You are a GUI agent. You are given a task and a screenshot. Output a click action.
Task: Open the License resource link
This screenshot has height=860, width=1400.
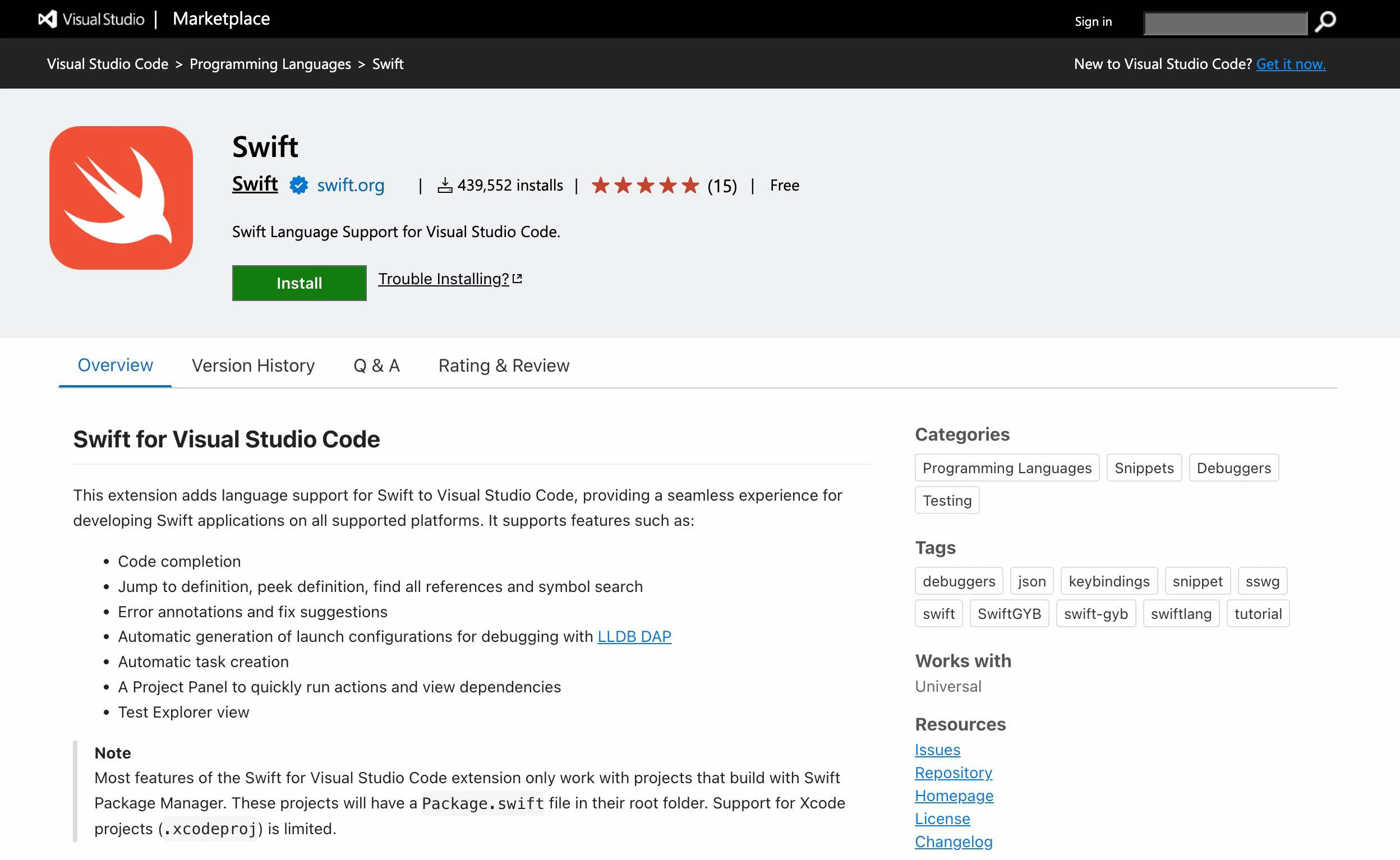click(943, 819)
